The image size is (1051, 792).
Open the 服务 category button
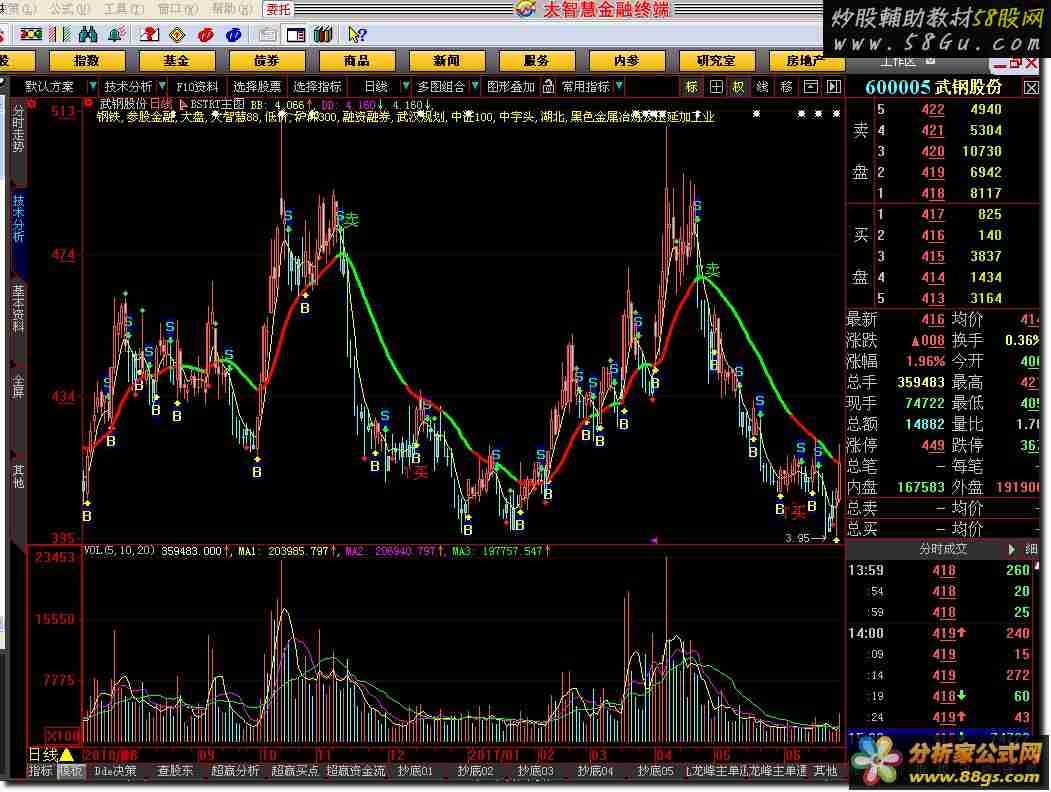(536, 61)
